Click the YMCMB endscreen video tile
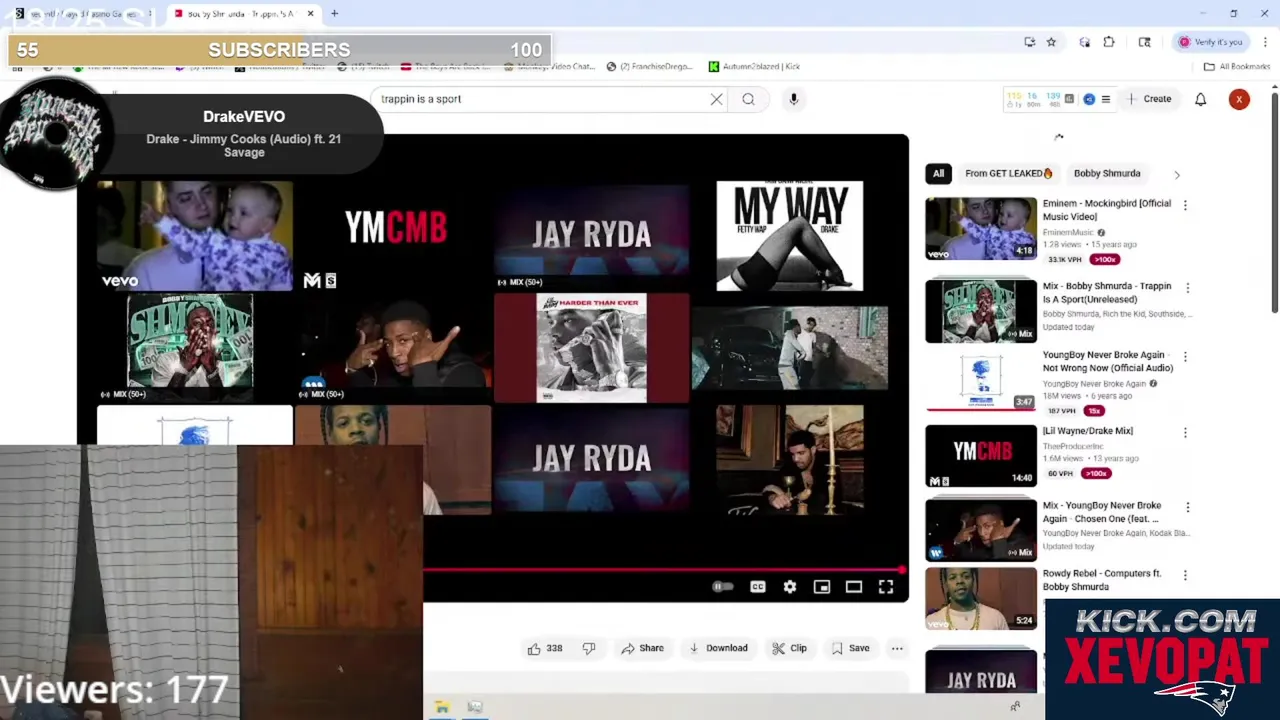Screen dimensions: 1280x720 tap(394, 236)
